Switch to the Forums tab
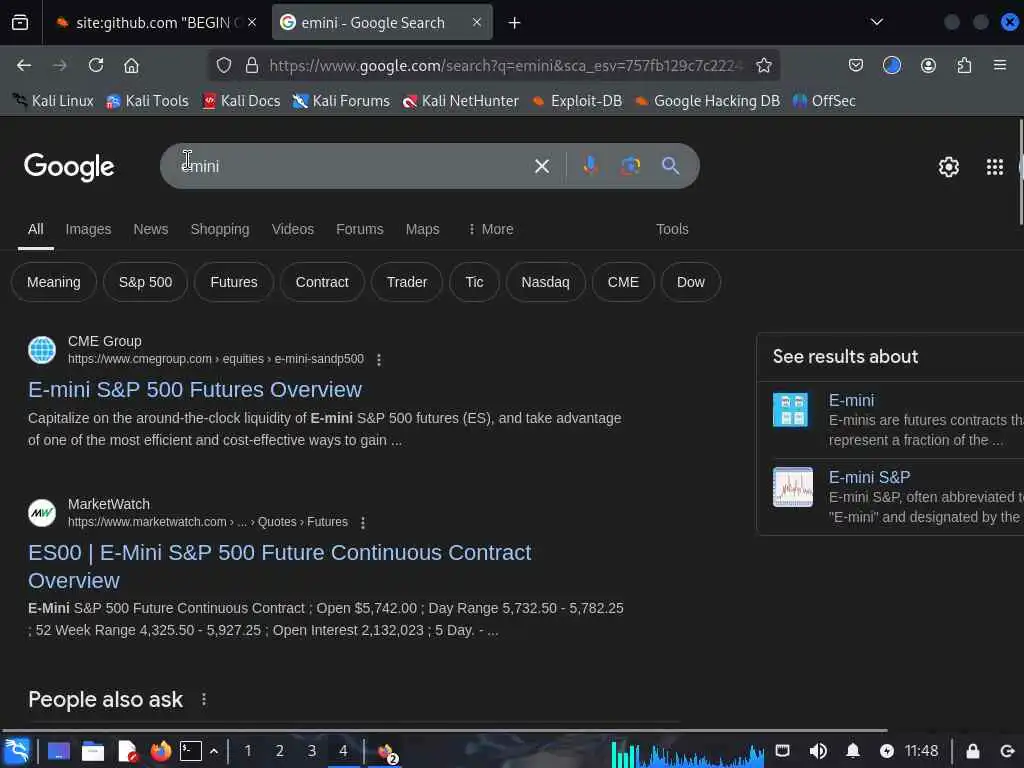 360,229
